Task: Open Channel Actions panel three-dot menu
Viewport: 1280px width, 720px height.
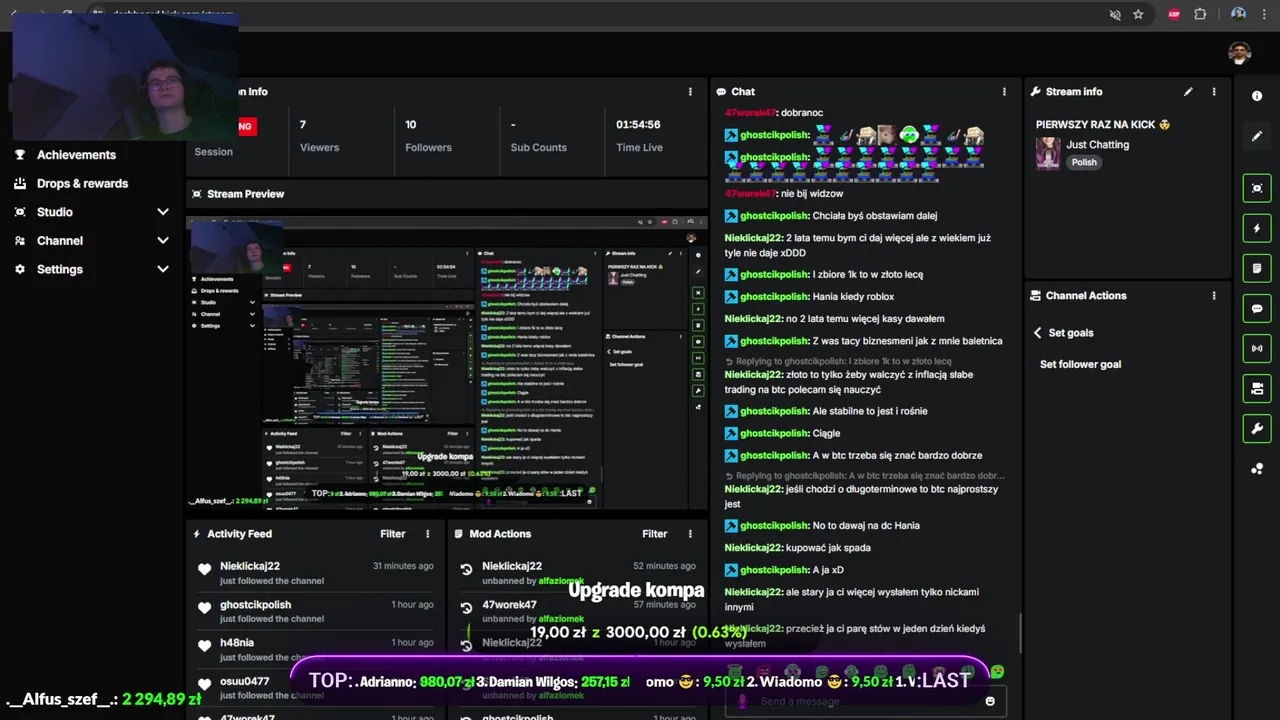Action: point(1214,296)
